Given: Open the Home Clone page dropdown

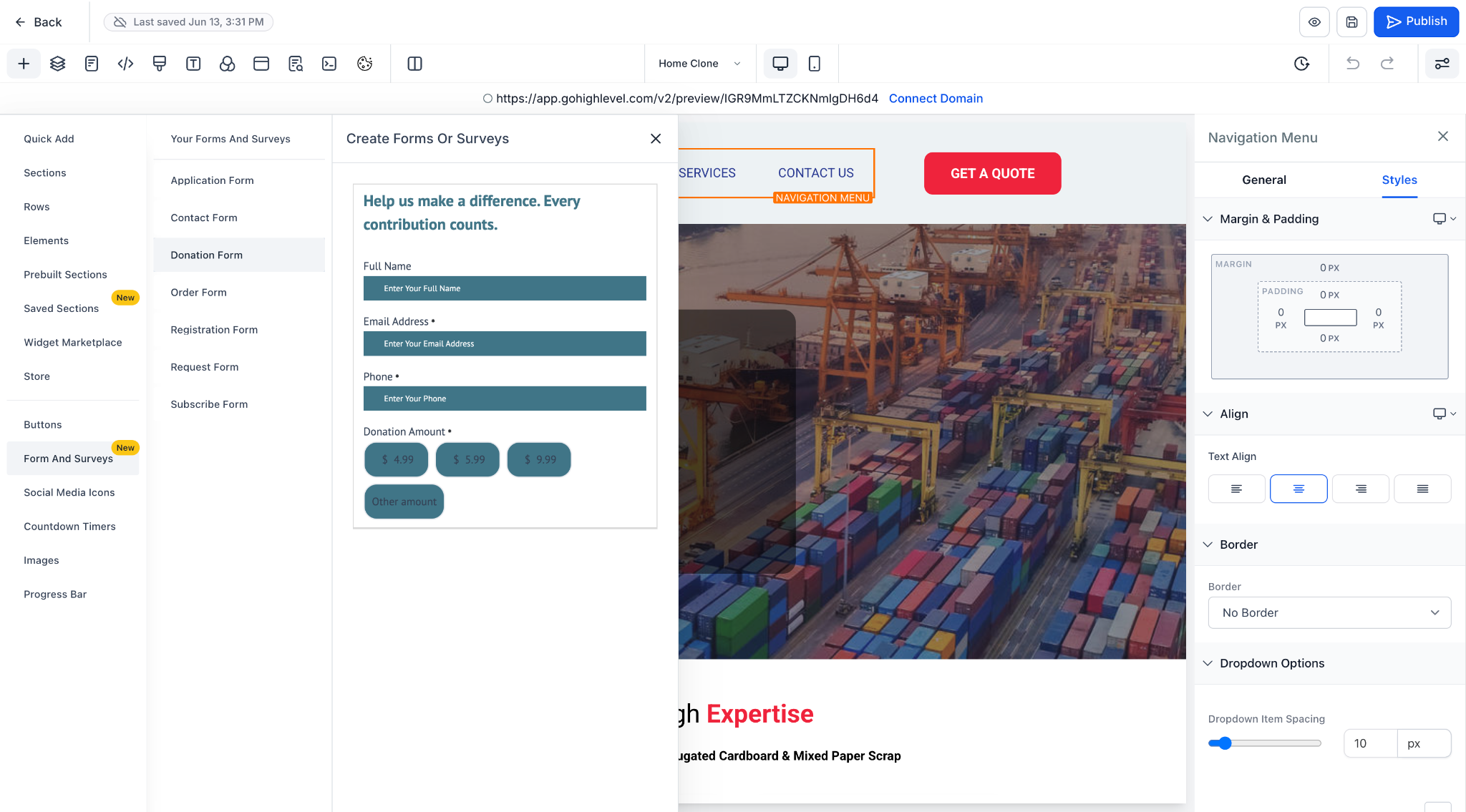Looking at the screenshot, I should point(699,64).
